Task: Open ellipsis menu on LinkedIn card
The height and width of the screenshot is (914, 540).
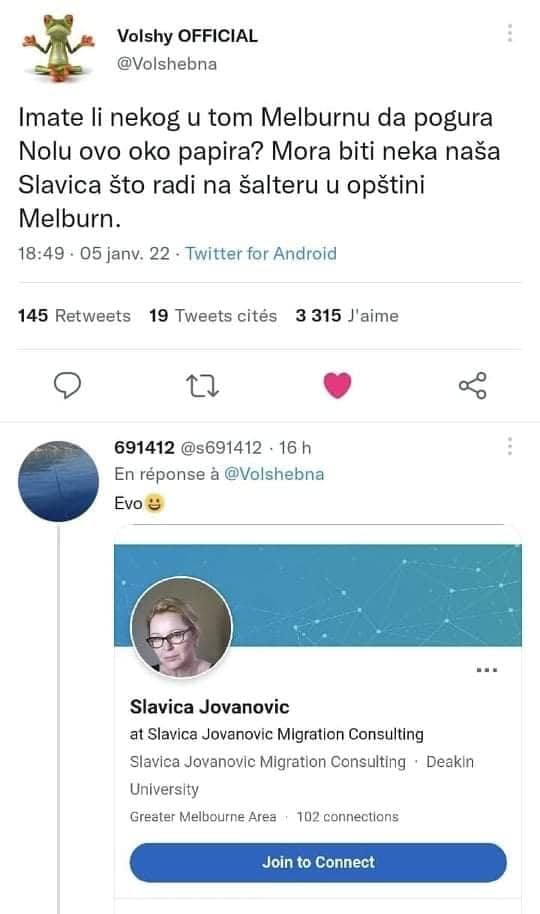Action: point(487,670)
